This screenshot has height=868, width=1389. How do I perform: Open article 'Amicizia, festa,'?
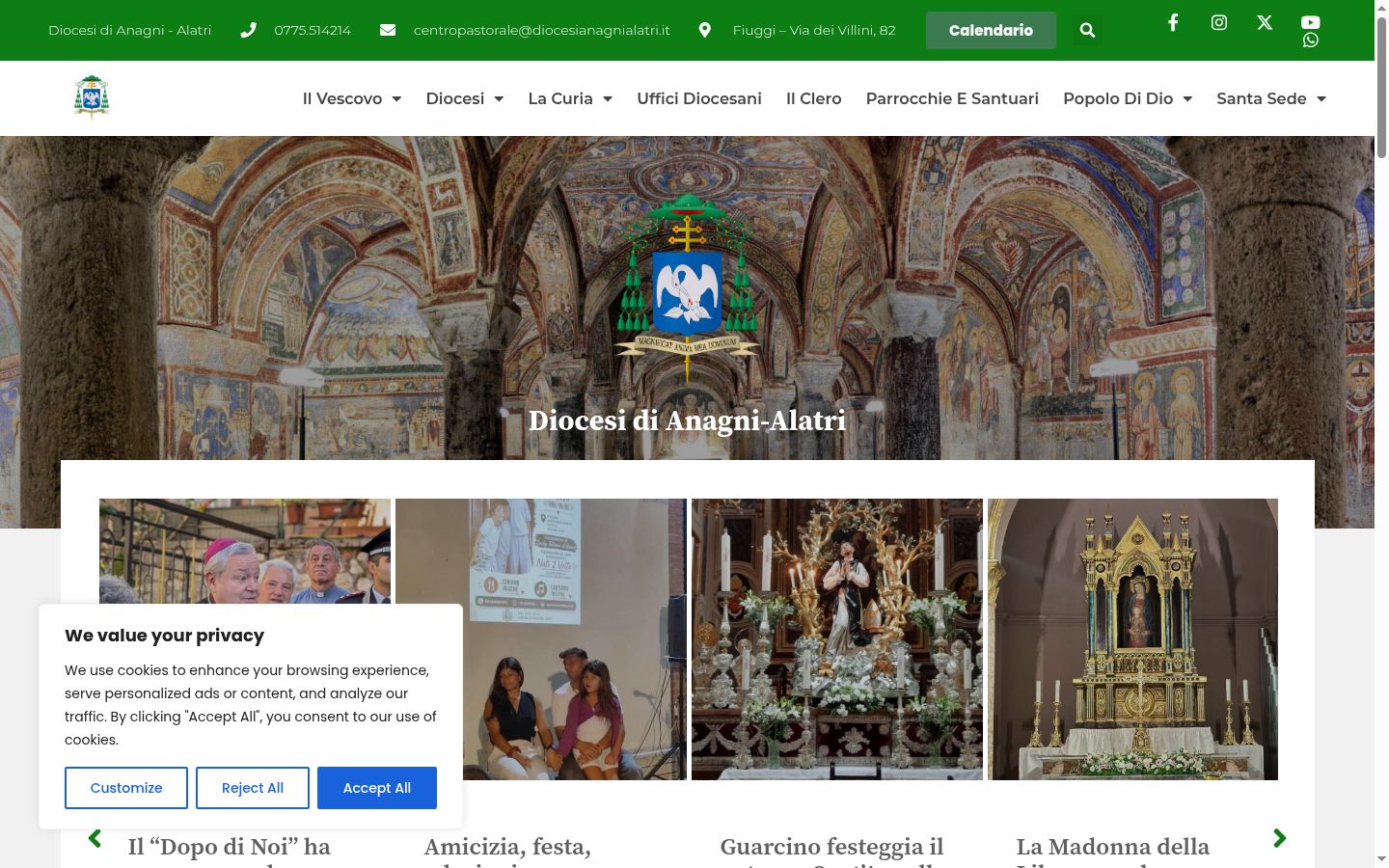point(507,847)
